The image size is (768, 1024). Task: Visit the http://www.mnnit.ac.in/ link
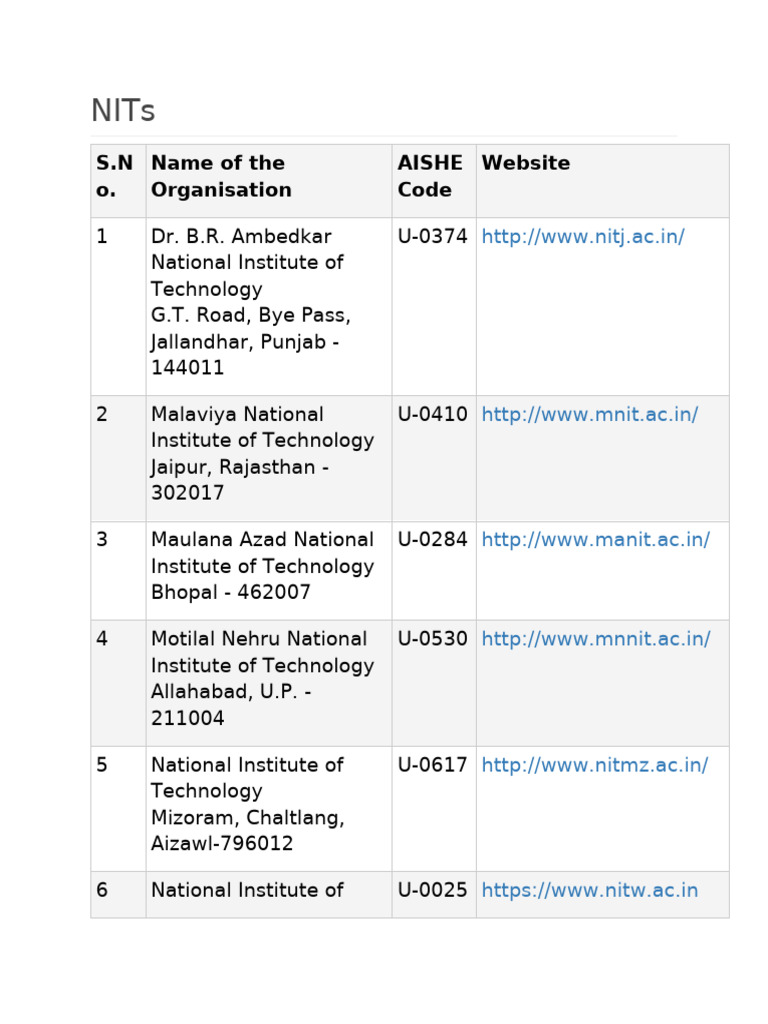tap(596, 639)
